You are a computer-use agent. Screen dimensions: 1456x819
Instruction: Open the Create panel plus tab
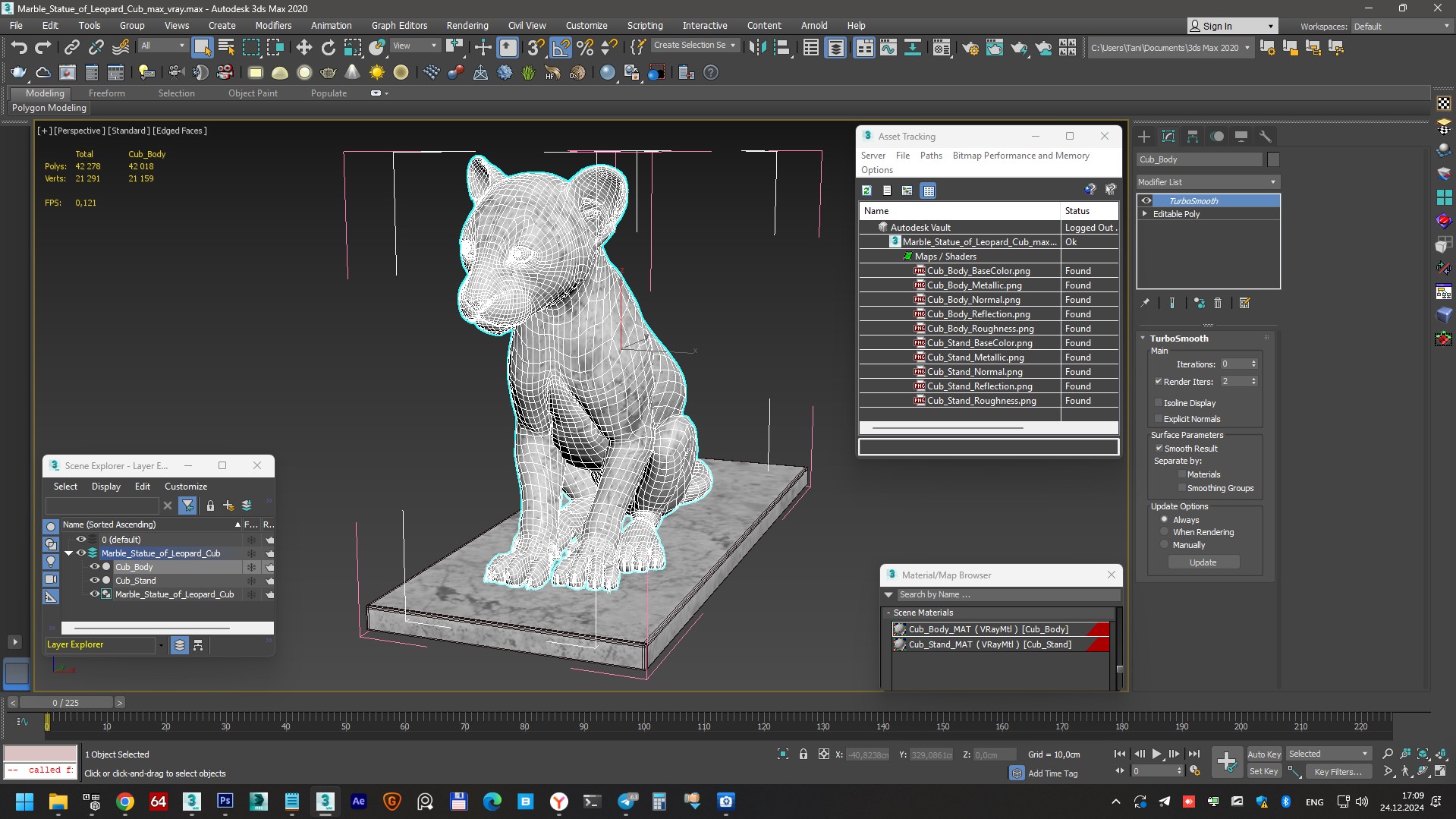[1144, 137]
